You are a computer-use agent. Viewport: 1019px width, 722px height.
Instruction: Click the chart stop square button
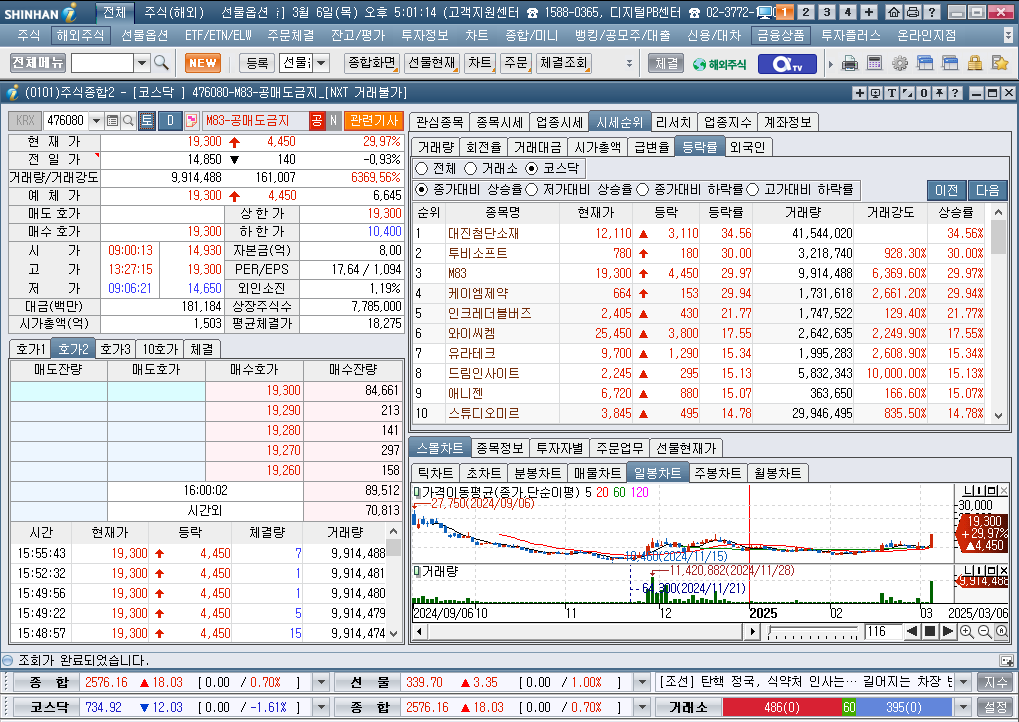click(930, 631)
